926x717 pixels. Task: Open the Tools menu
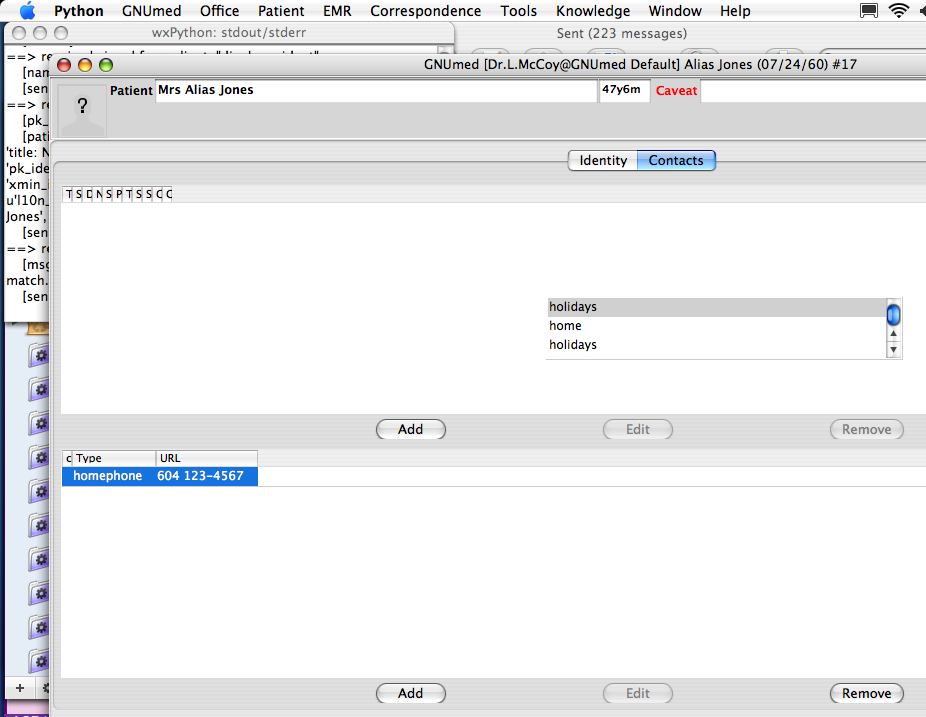click(x=519, y=11)
